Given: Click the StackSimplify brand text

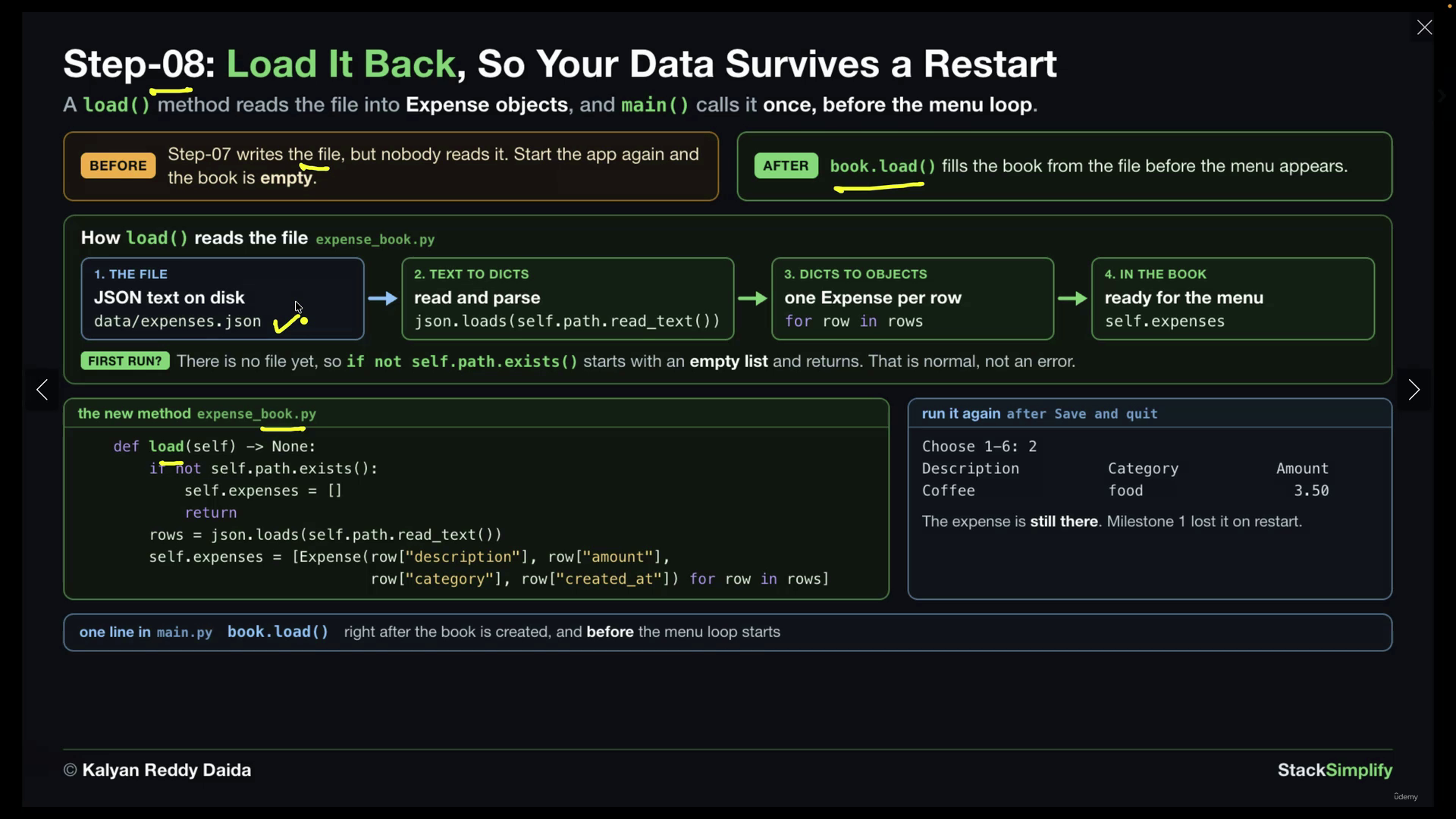Looking at the screenshot, I should pos(1335,770).
